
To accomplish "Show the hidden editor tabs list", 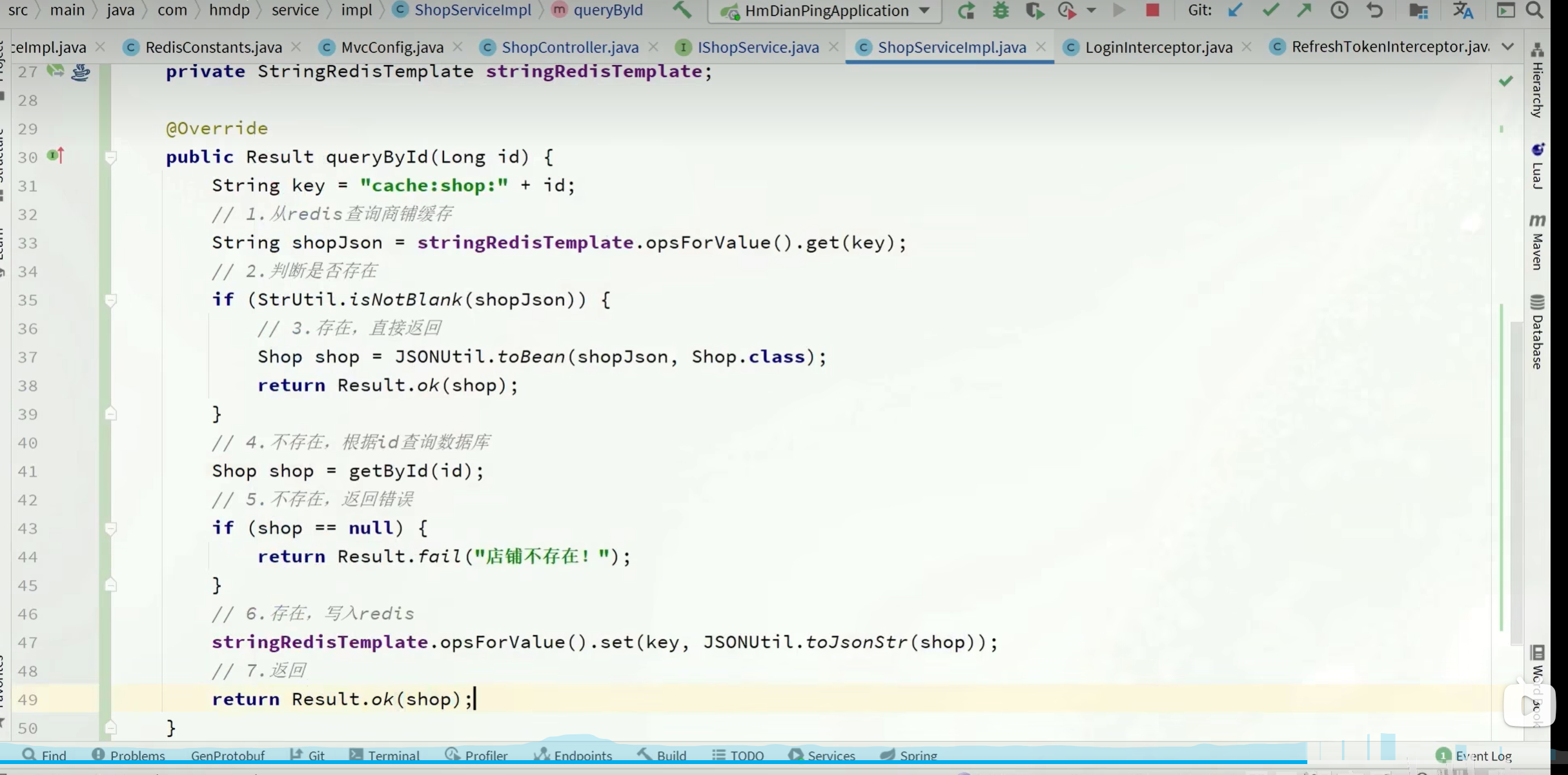I will [1508, 47].
